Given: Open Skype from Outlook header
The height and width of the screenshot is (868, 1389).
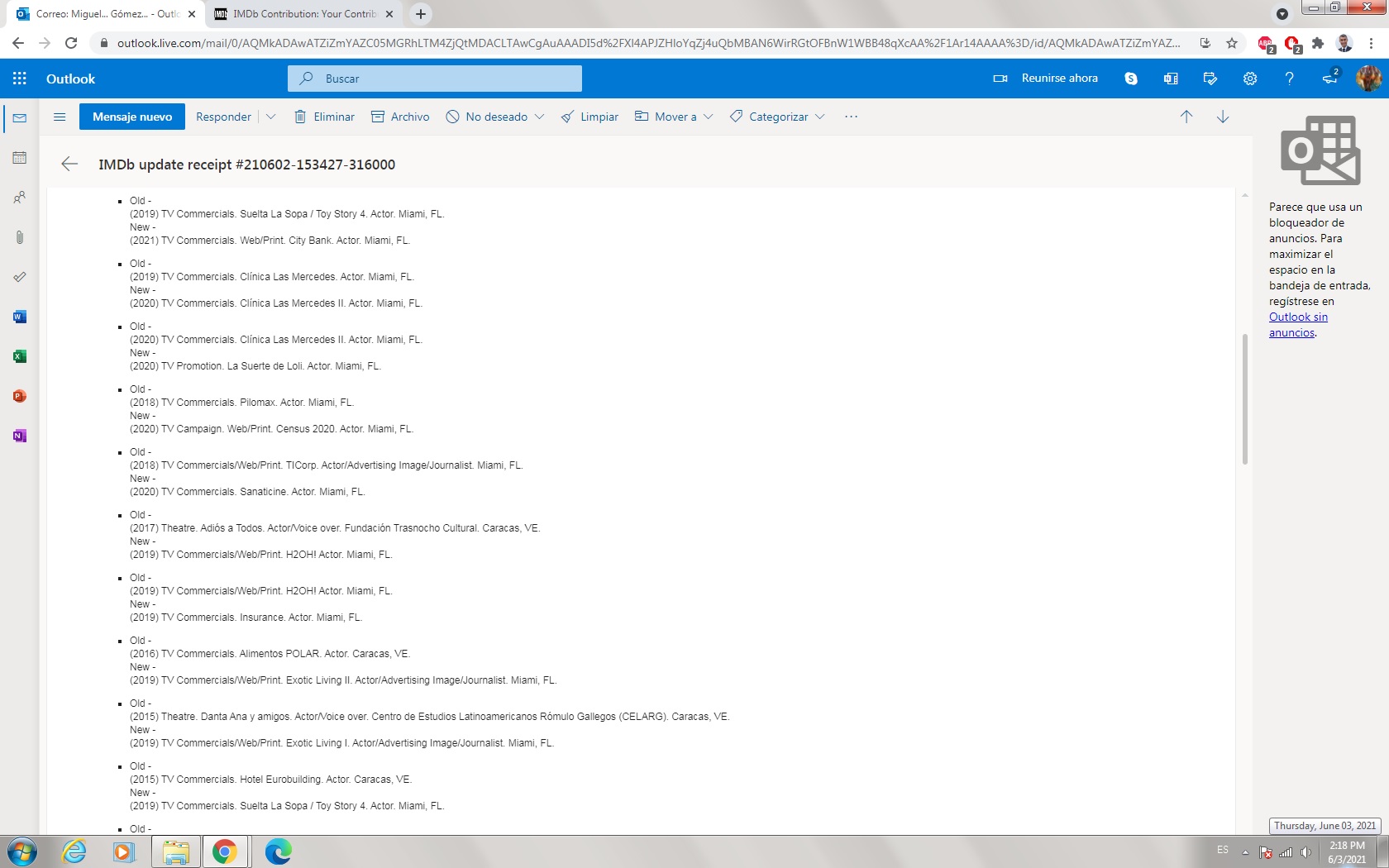Looking at the screenshot, I should point(1131,79).
